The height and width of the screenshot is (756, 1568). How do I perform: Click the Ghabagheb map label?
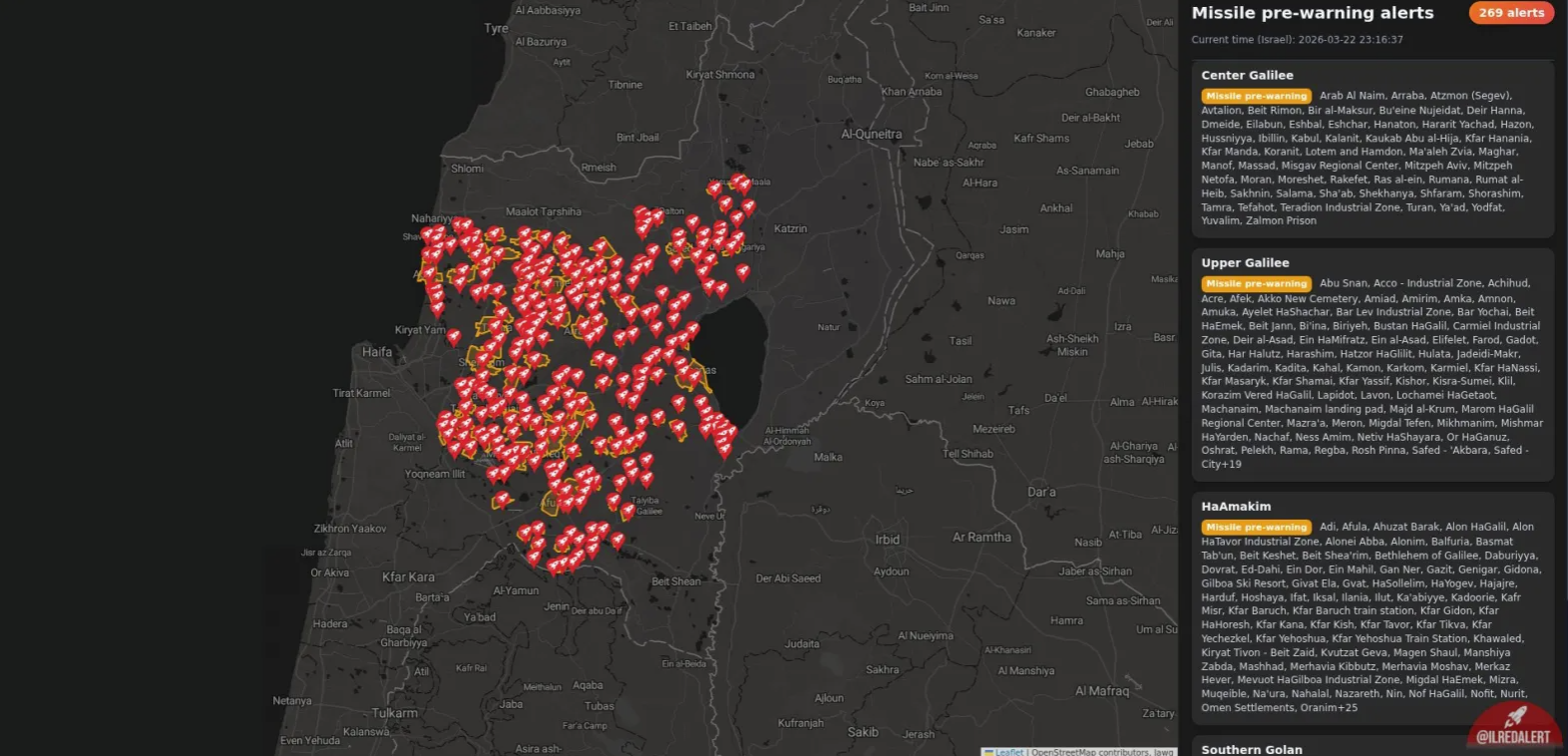pyautogui.click(x=1112, y=92)
